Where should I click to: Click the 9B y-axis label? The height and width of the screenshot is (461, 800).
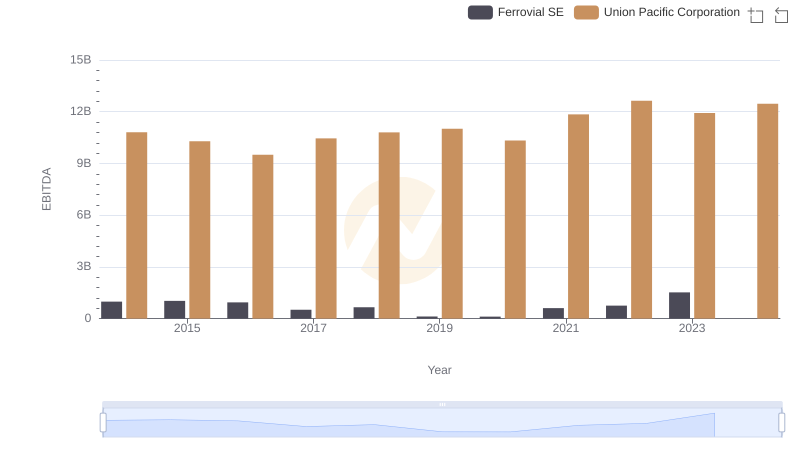coord(84,163)
